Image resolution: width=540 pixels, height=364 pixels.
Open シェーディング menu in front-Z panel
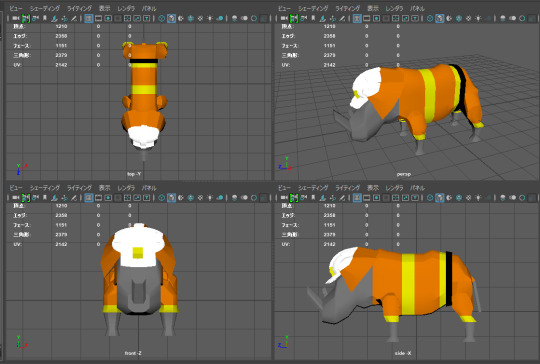click(x=45, y=188)
